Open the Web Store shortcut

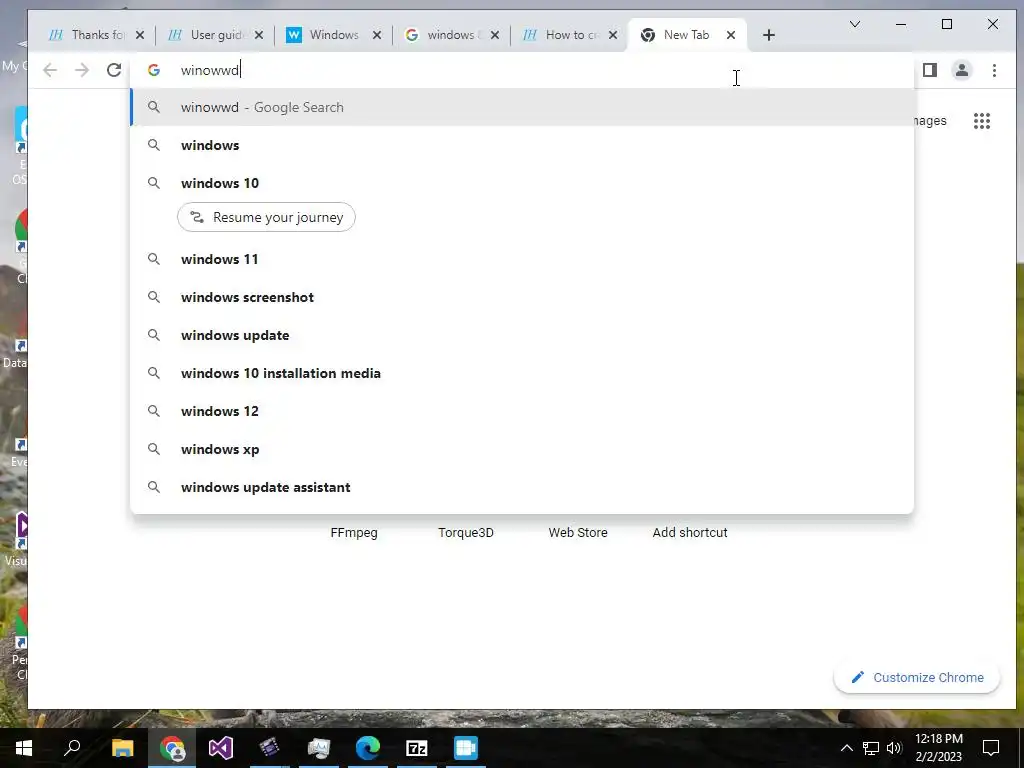578,532
